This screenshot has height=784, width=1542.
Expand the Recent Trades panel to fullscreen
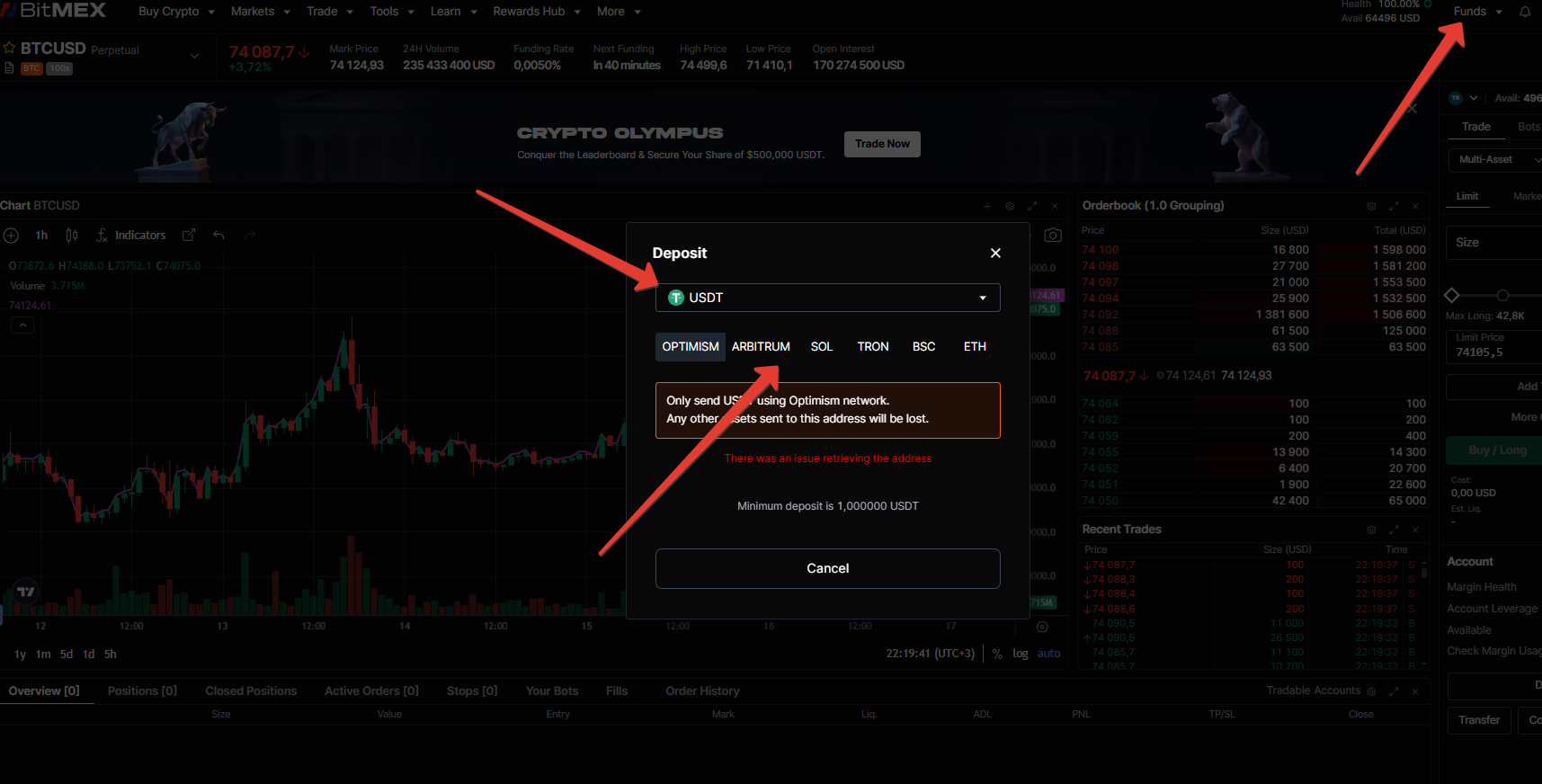[x=1394, y=530]
